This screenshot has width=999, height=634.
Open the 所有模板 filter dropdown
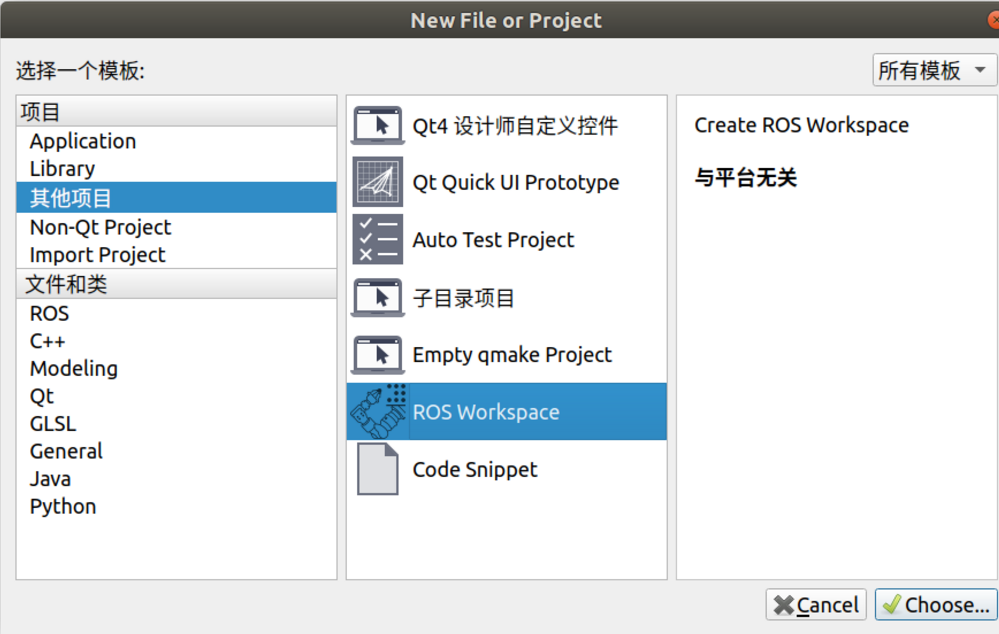click(934, 70)
